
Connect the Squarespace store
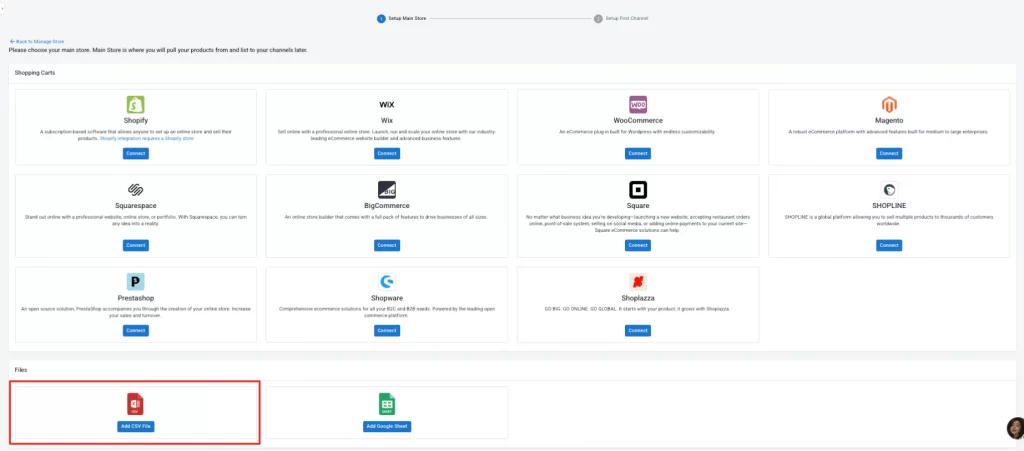pyautogui.click(x=136, y=245)
